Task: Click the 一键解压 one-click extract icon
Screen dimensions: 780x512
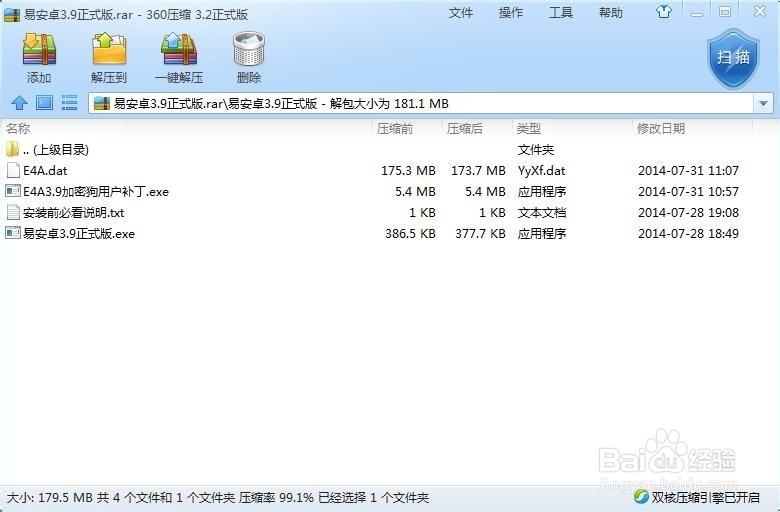Action: [x=179, y=49]
